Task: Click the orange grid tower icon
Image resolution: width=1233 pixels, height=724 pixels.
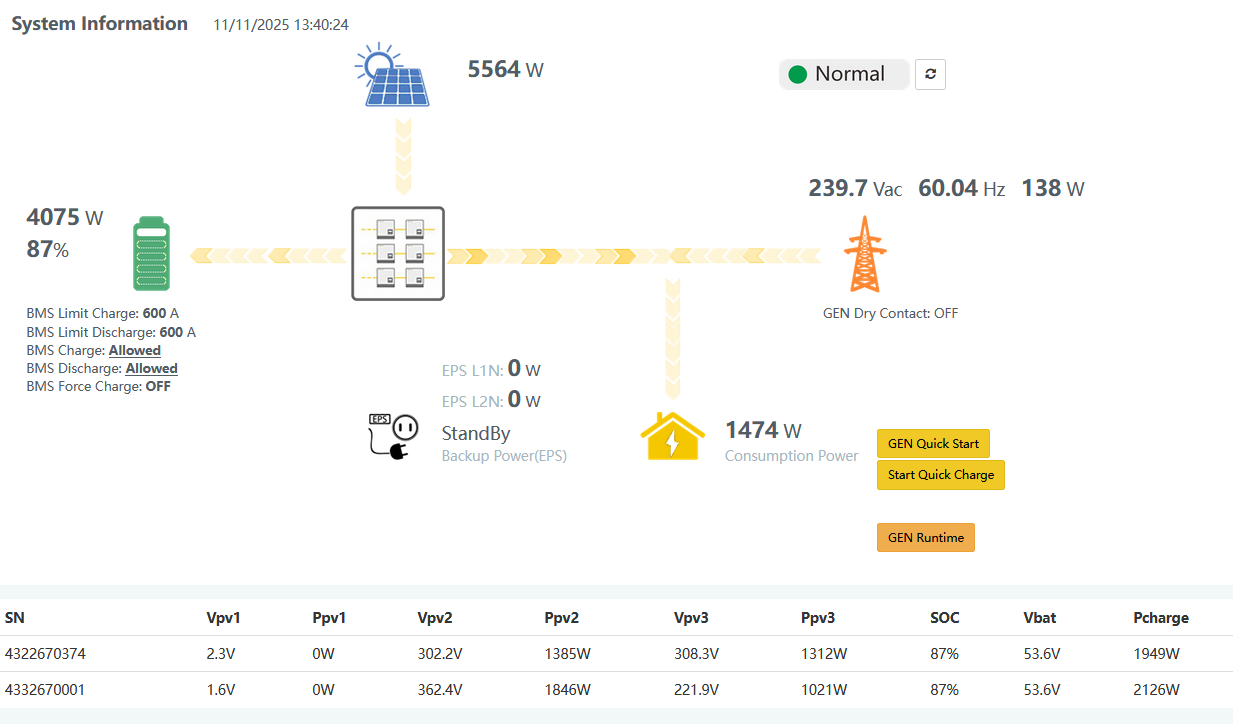Action: 865,255
